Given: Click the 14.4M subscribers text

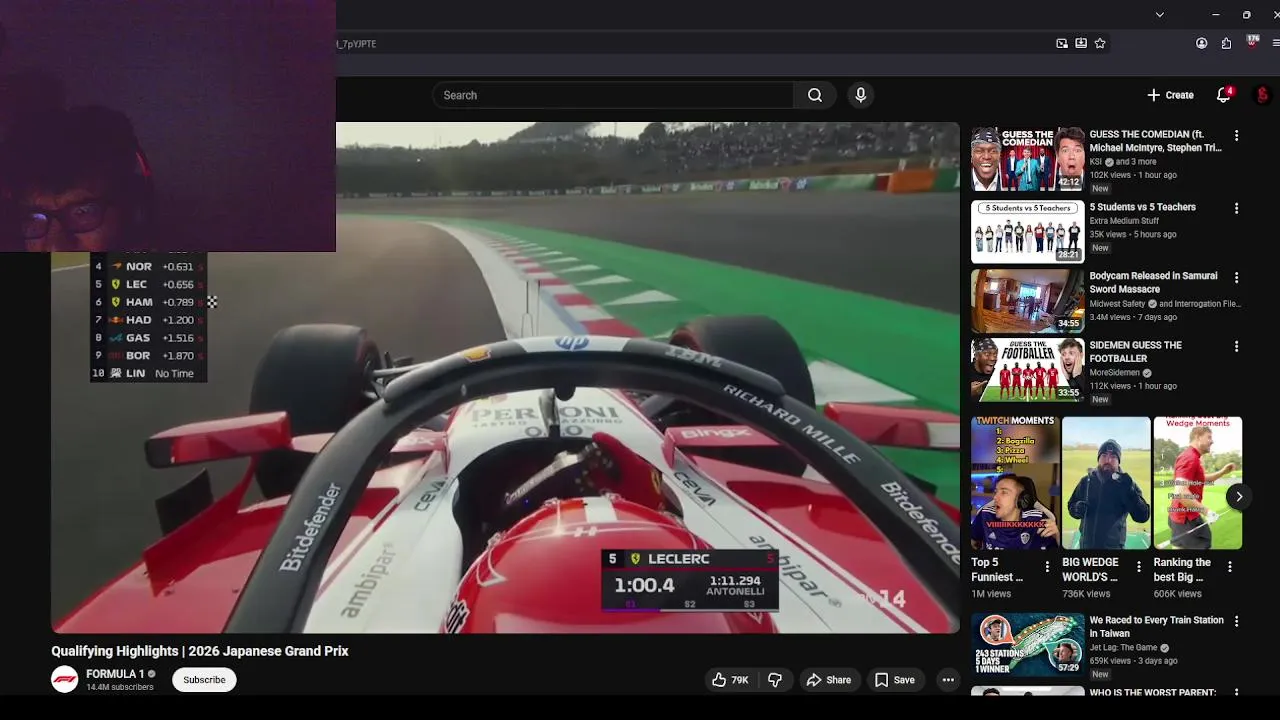Looking at the screenshot, I should coord(120,687).
